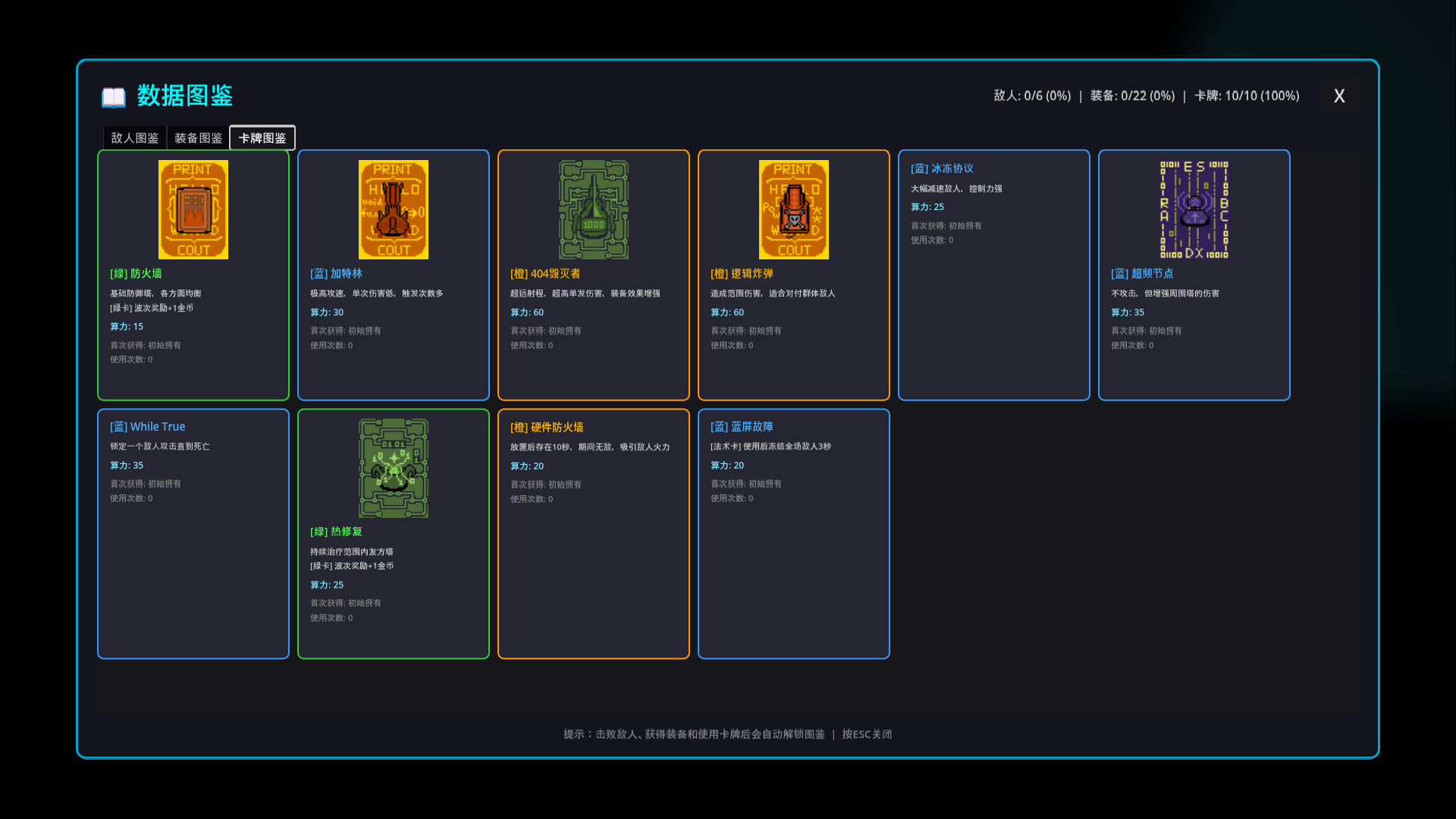Select the 逻辑炸弹 orange card artwork
Image resolution: width=1456 pixels, height=819 pixels.
(x=793, y=209)
